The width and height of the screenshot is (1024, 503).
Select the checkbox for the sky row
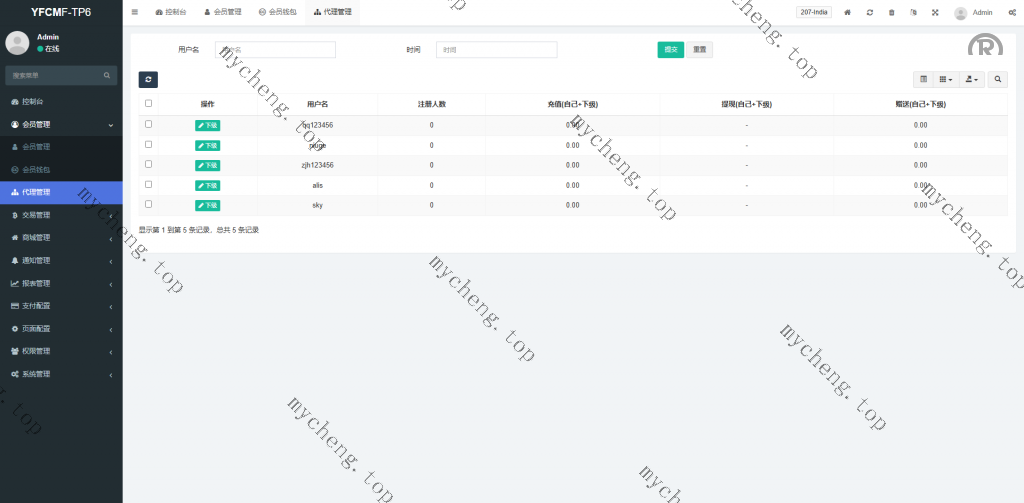pos(149,204)
